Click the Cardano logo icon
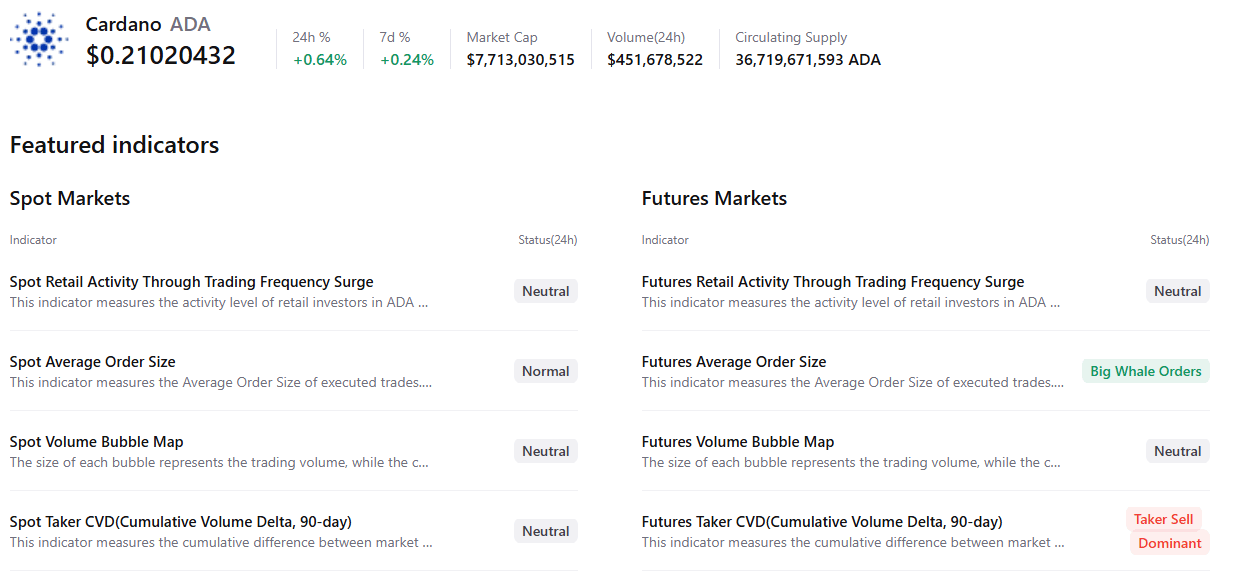 39,40
